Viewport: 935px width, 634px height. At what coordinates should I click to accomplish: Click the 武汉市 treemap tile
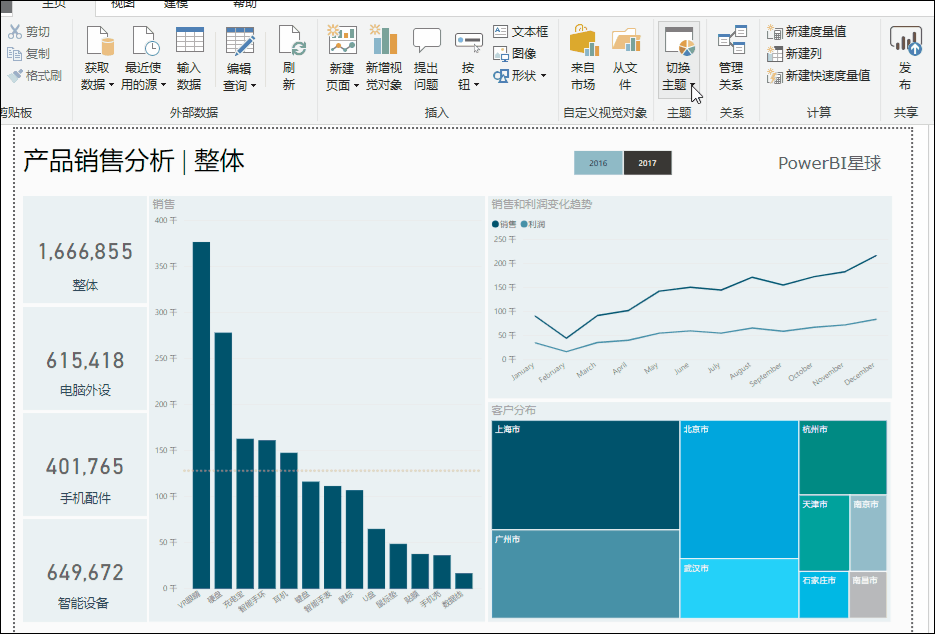coord(739,588)
